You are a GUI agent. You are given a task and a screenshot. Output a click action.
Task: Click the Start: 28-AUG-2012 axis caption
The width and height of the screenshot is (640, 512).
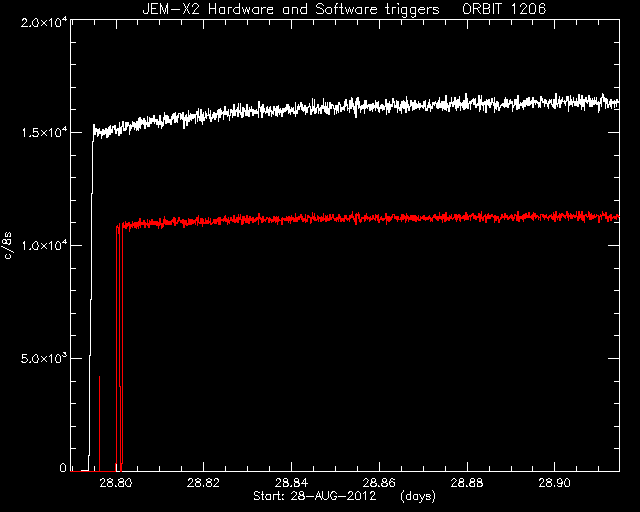pos(314,496)
